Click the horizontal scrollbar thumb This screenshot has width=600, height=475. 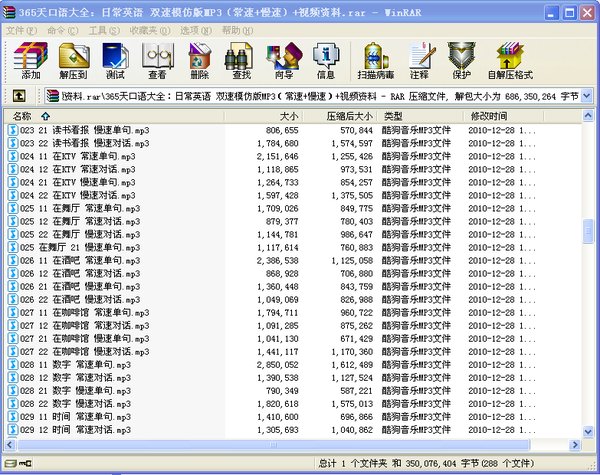tap(274, 444)
